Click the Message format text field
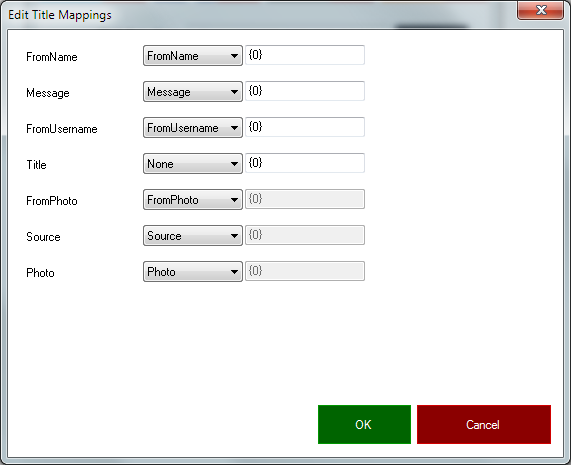Image resolution: width=571 pixels, height=465 pixels. pos(305,91)
